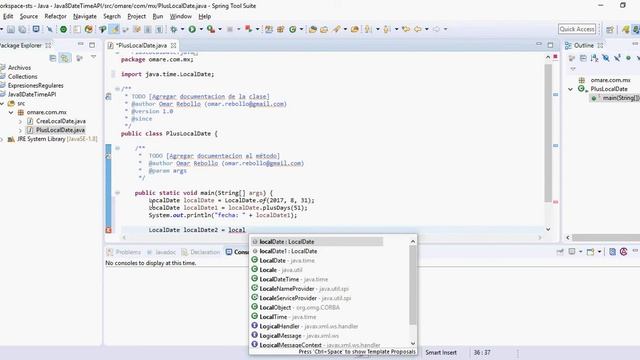The height and width of the screenshot is (360, 640).
Task: Toggle Skip All Breakpoints toolbar icon
Action: [49, 29]
